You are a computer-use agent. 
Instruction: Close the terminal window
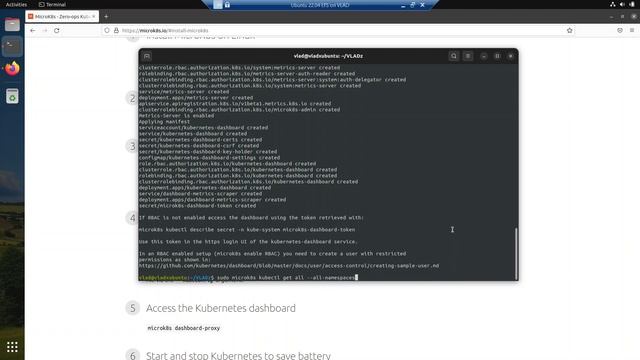[x=511, y=56]
